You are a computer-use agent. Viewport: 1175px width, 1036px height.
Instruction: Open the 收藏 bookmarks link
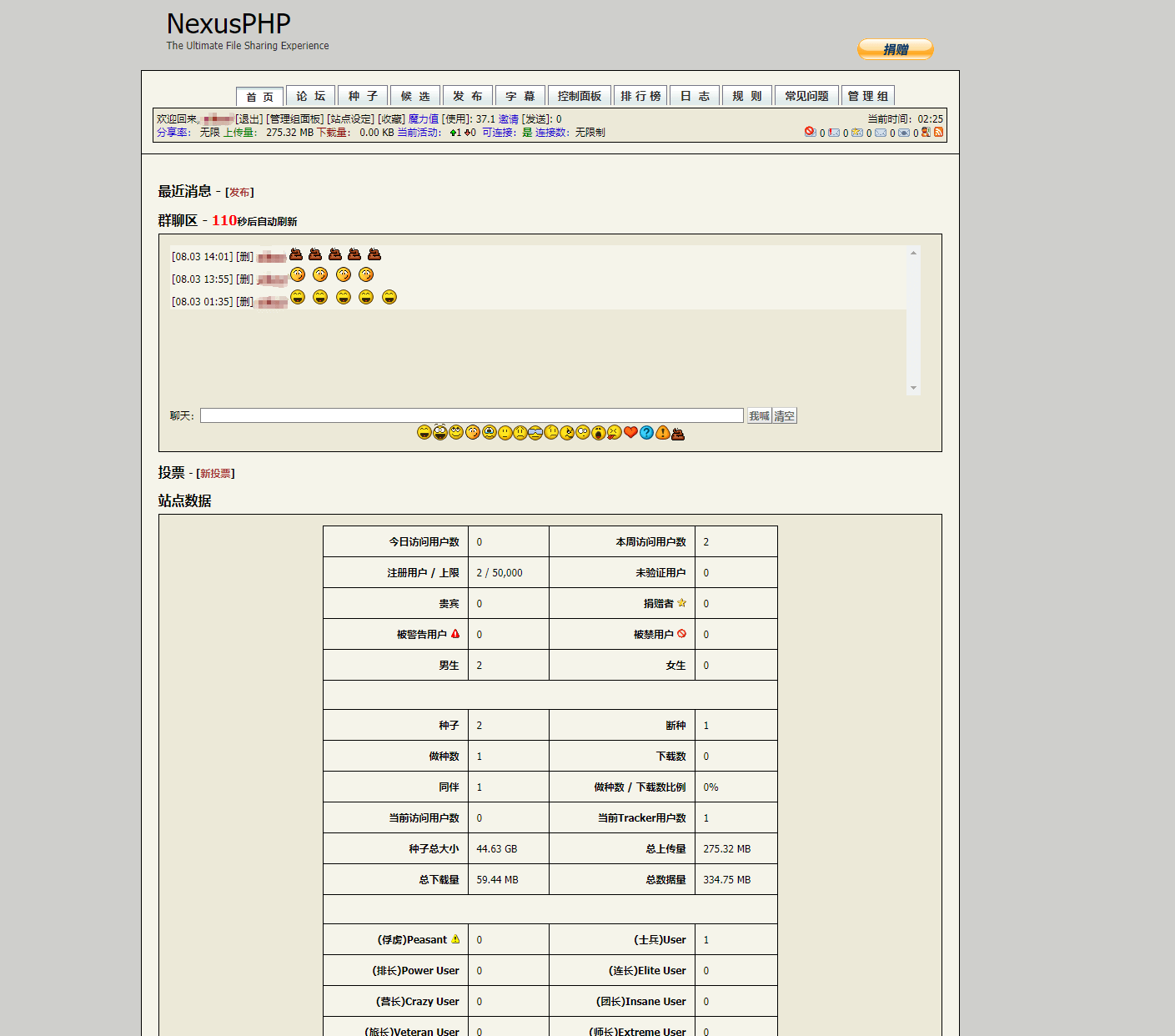click(x=391, y=119)
